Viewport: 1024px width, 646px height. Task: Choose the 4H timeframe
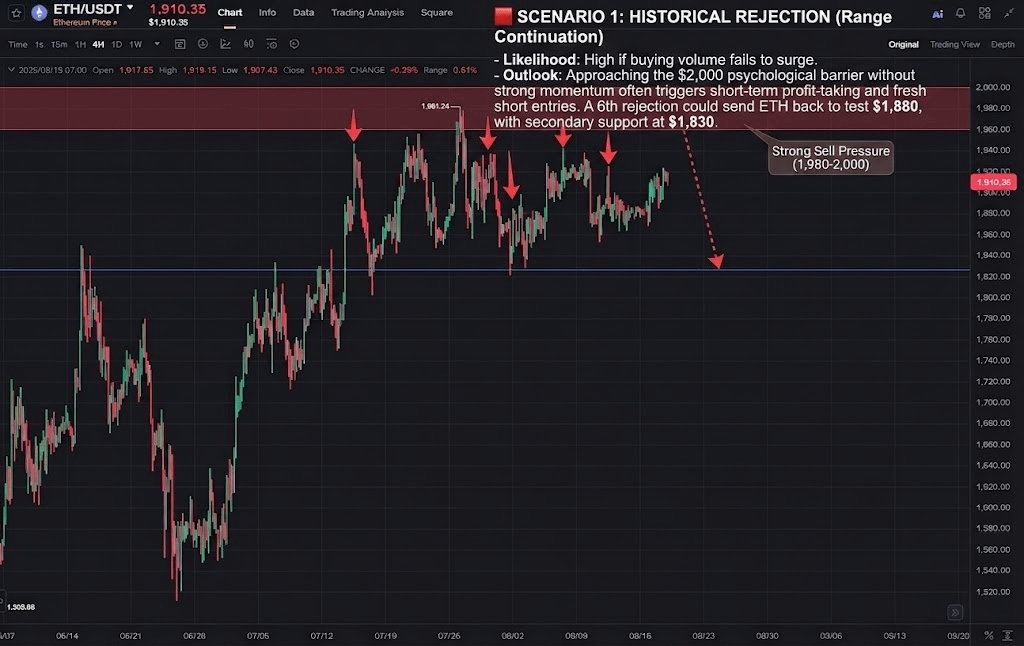click(98, 44)
